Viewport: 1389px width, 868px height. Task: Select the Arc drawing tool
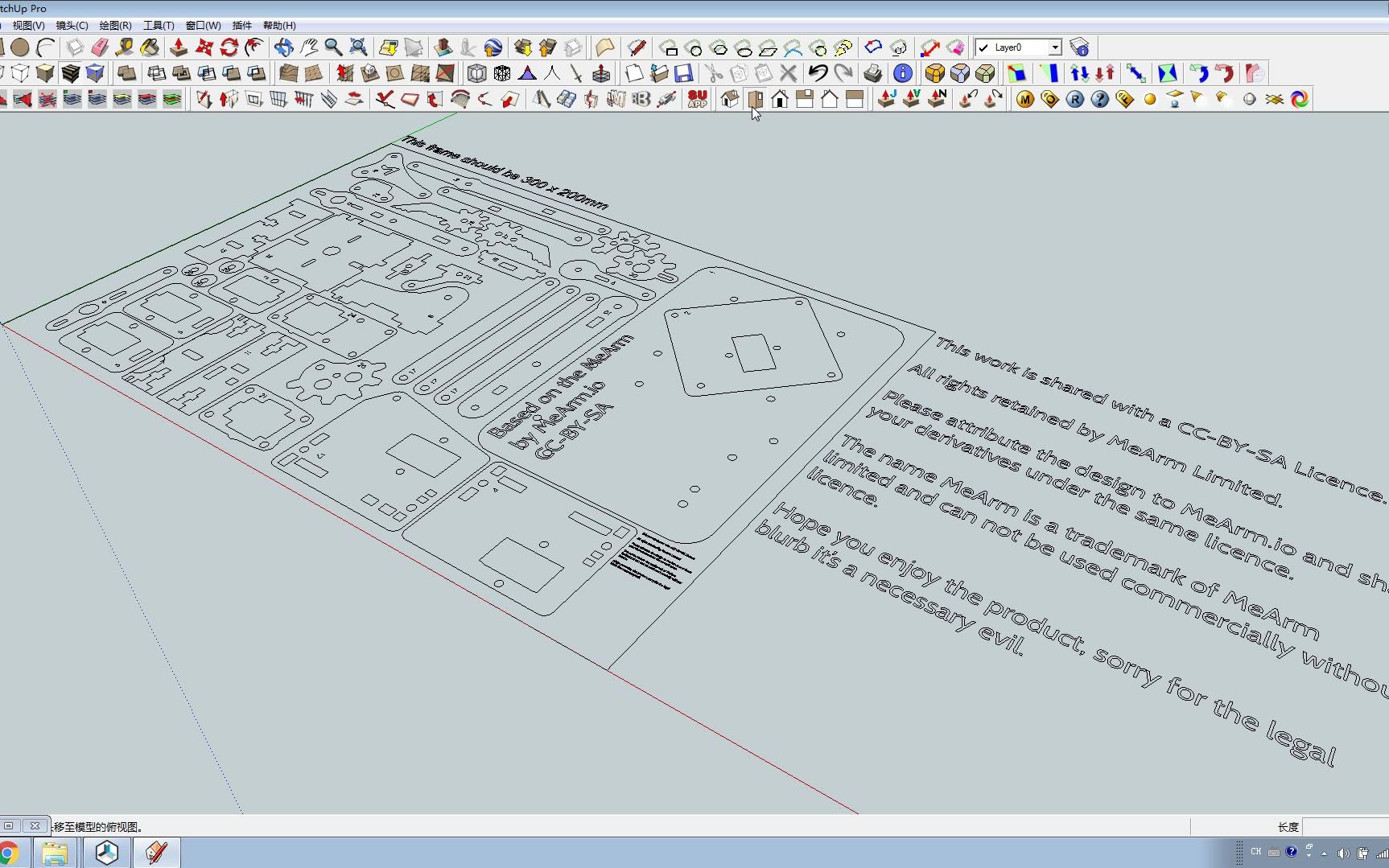point(46,47)
